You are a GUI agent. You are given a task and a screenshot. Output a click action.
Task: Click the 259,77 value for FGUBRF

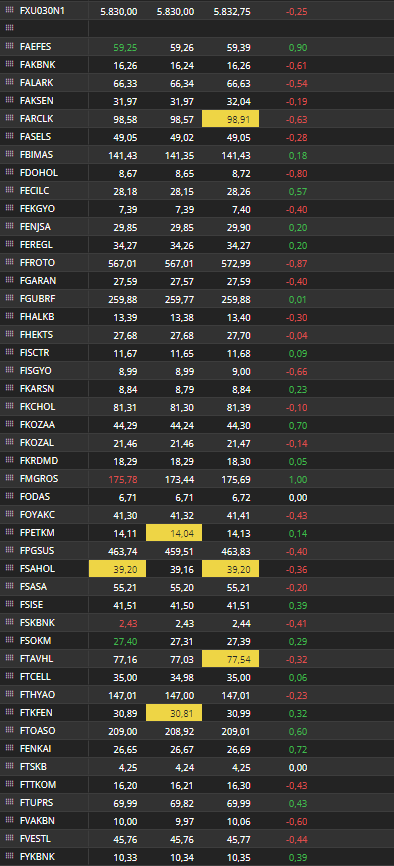(180, 299)
